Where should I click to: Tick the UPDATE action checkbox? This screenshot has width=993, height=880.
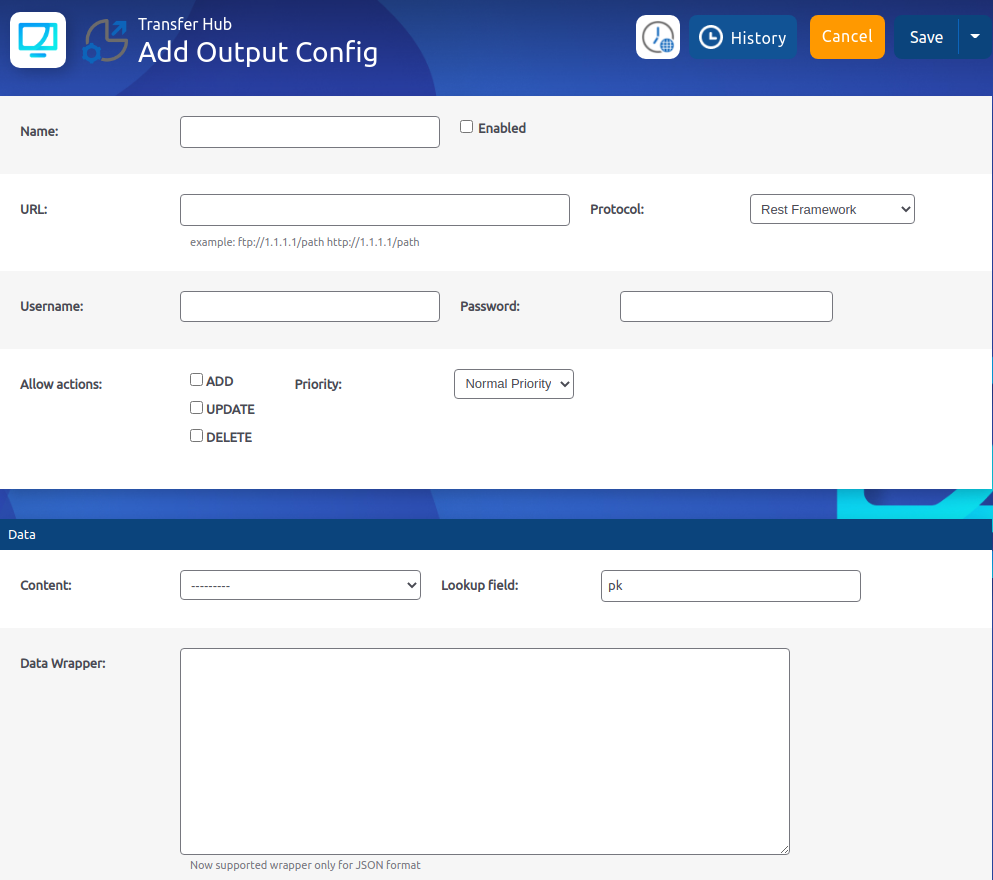coord(197,408)
